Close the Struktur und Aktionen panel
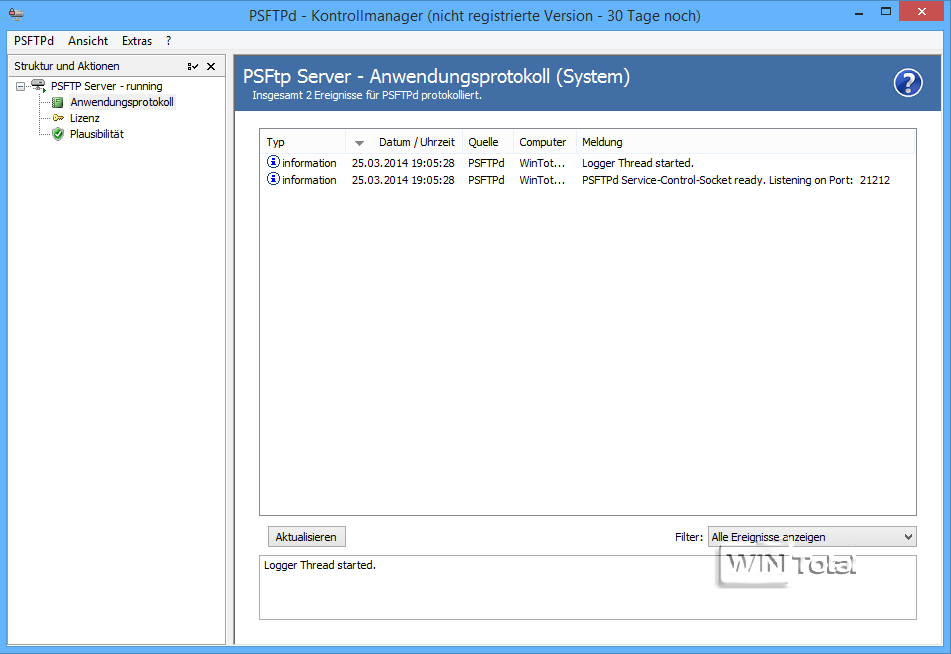Viewport: 951px width, 654px height. tap(211, 66)
